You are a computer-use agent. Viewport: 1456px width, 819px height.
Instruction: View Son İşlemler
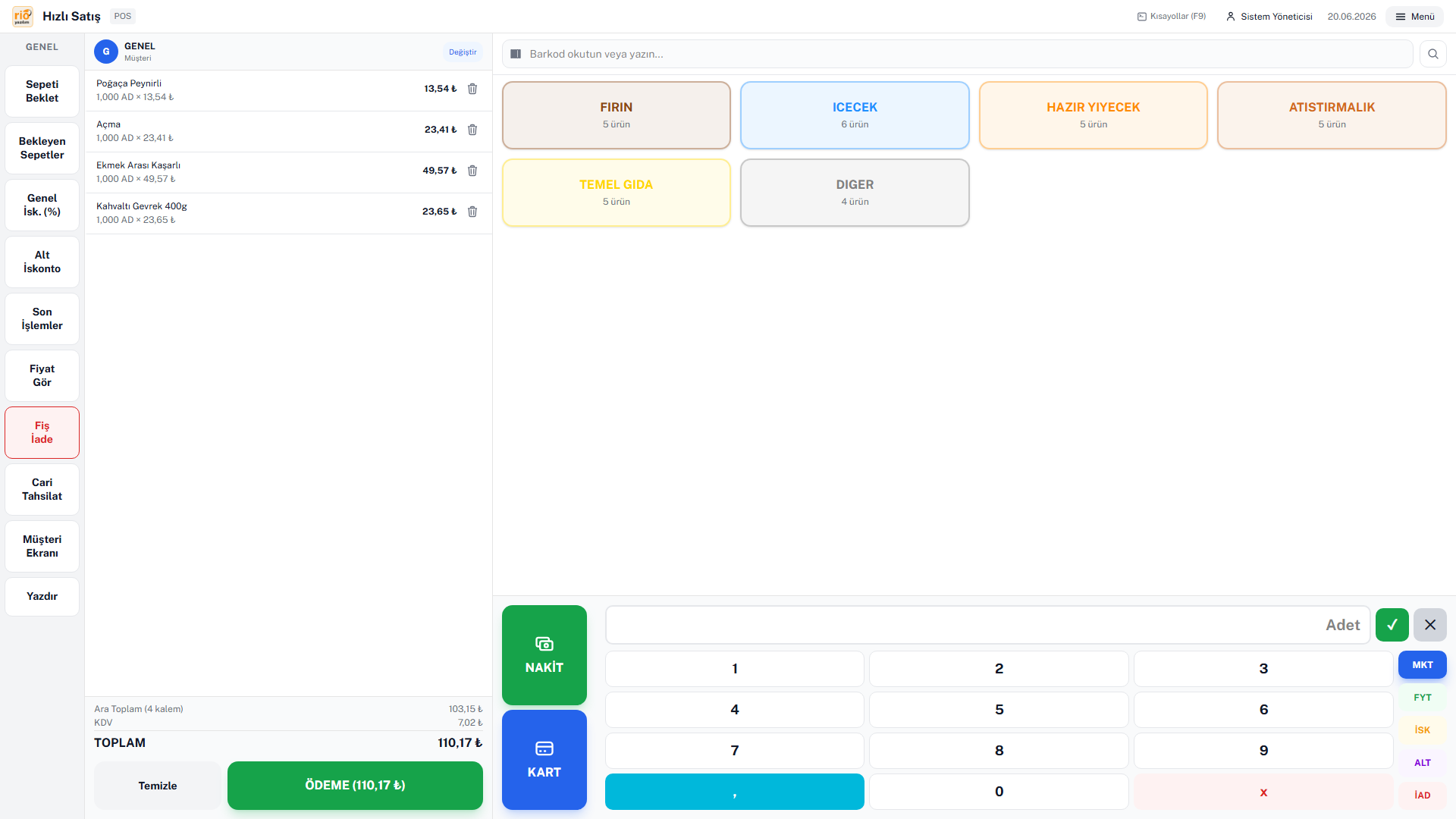[x=42, y=318]
